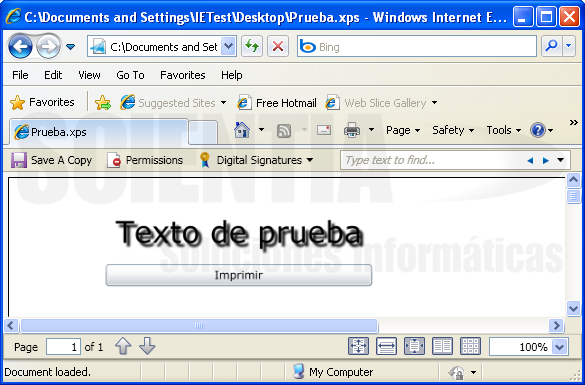Open Web Slice Gallery link

381,103
